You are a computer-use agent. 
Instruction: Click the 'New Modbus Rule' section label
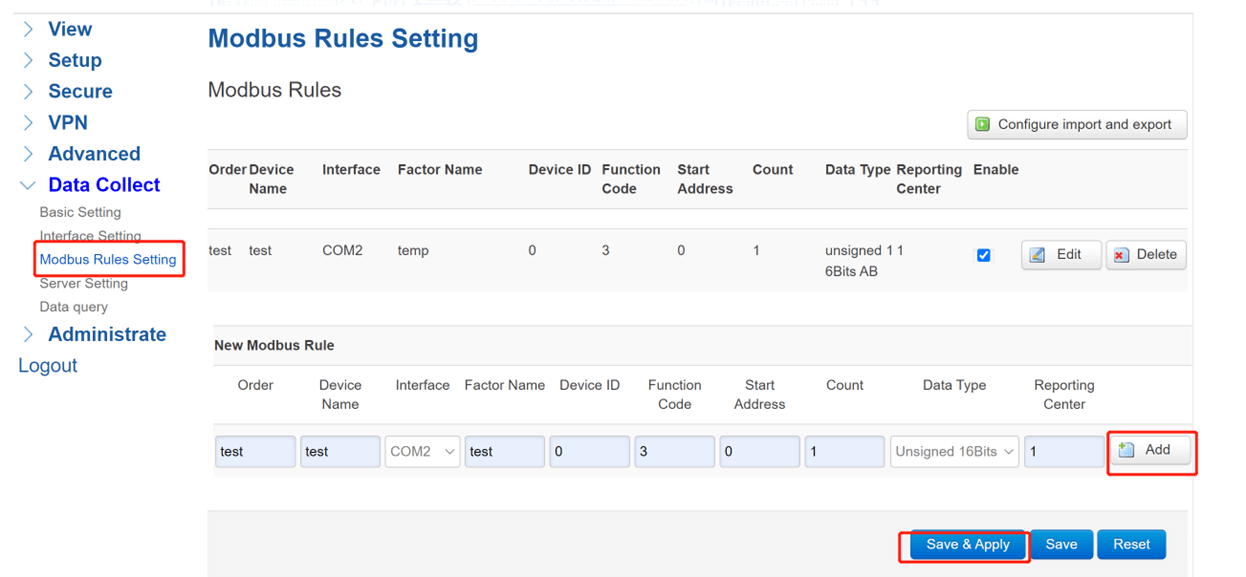[x=274, y=345]
